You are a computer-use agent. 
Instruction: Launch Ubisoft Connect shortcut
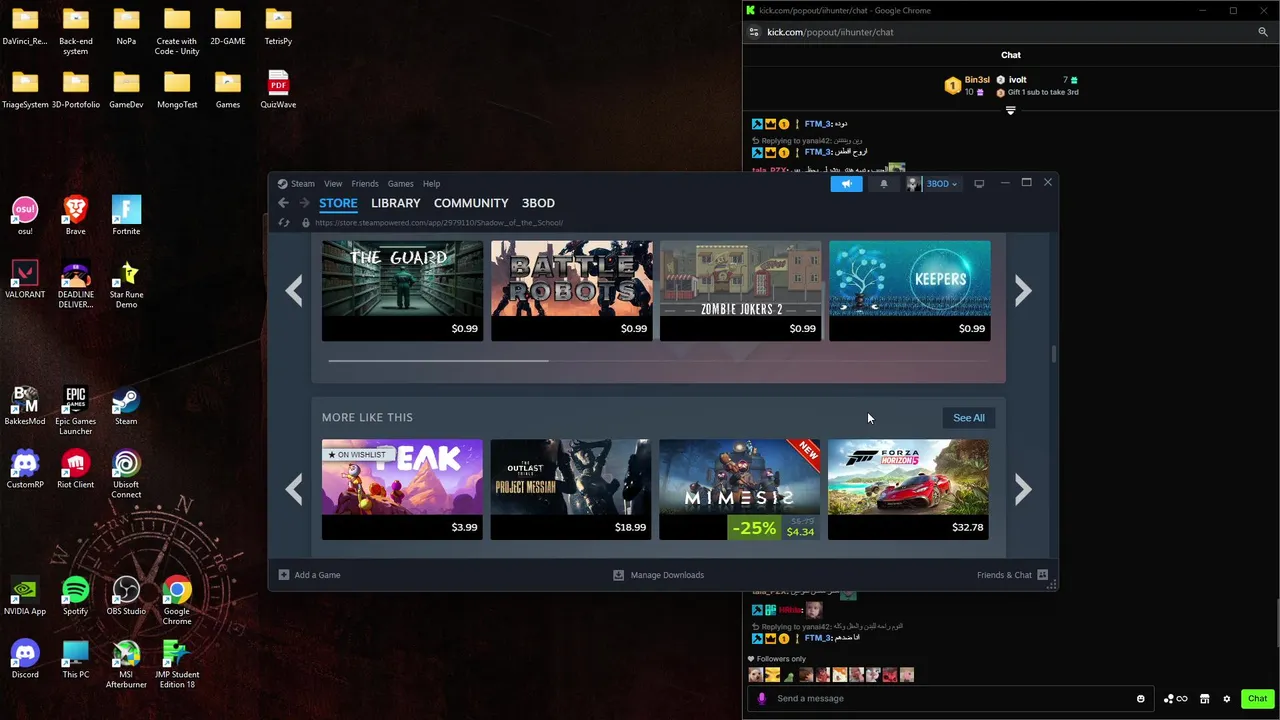(x=126, y=474)
